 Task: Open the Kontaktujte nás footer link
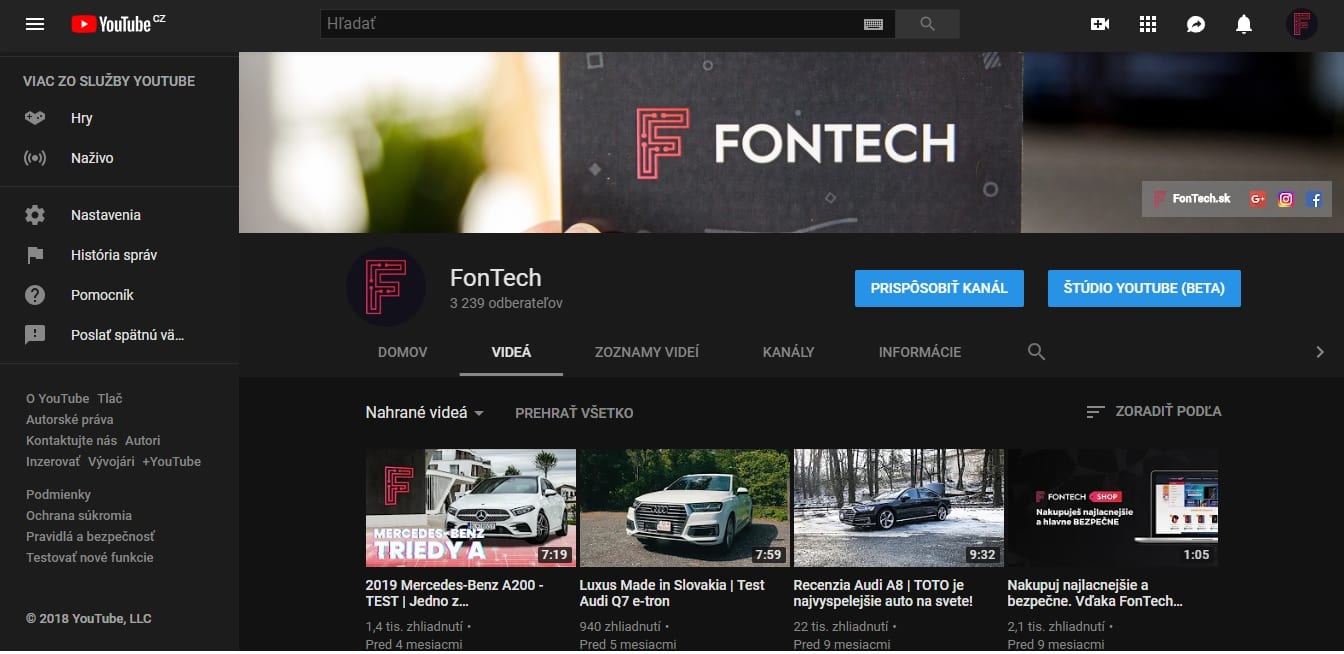(x=71, y=440)
